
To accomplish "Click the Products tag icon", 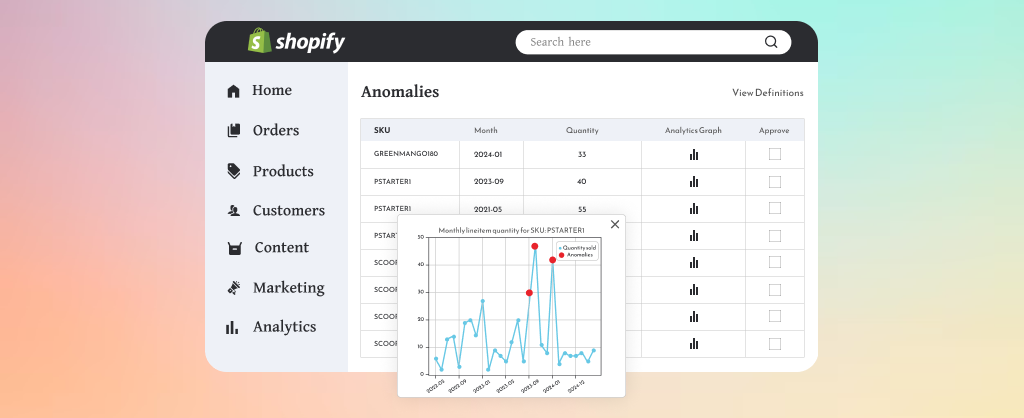I will pos(234,171).
